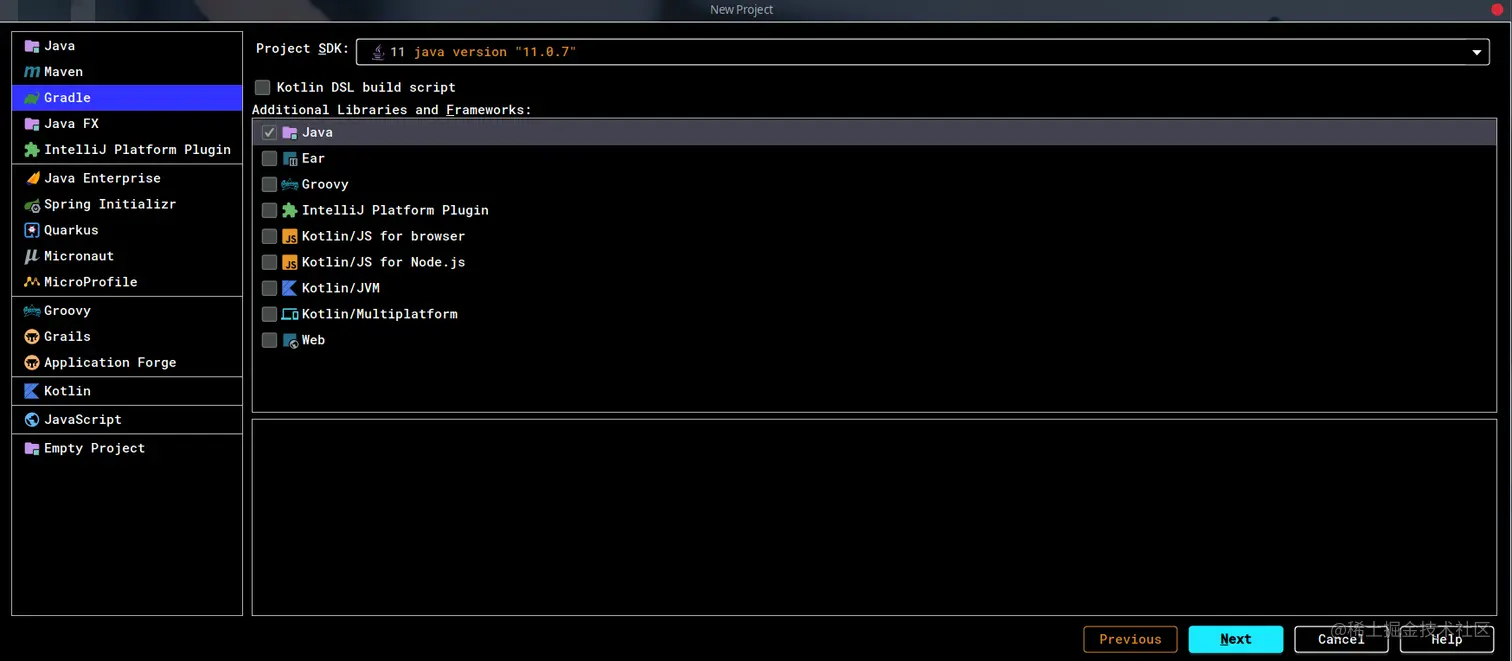The image size is (1512, 661).
Task: Click the Previous button
Action: tap(1130, 639)
